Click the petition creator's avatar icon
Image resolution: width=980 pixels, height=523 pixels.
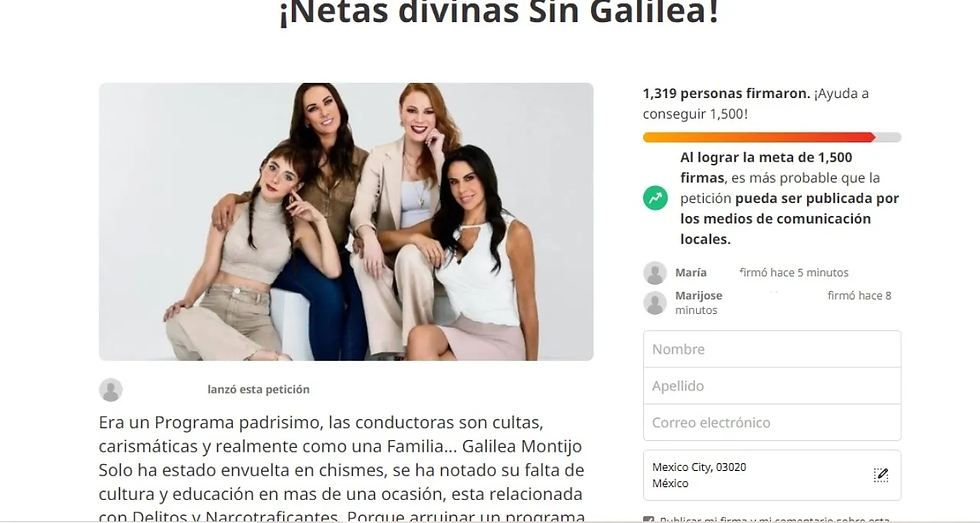point(111,390)
